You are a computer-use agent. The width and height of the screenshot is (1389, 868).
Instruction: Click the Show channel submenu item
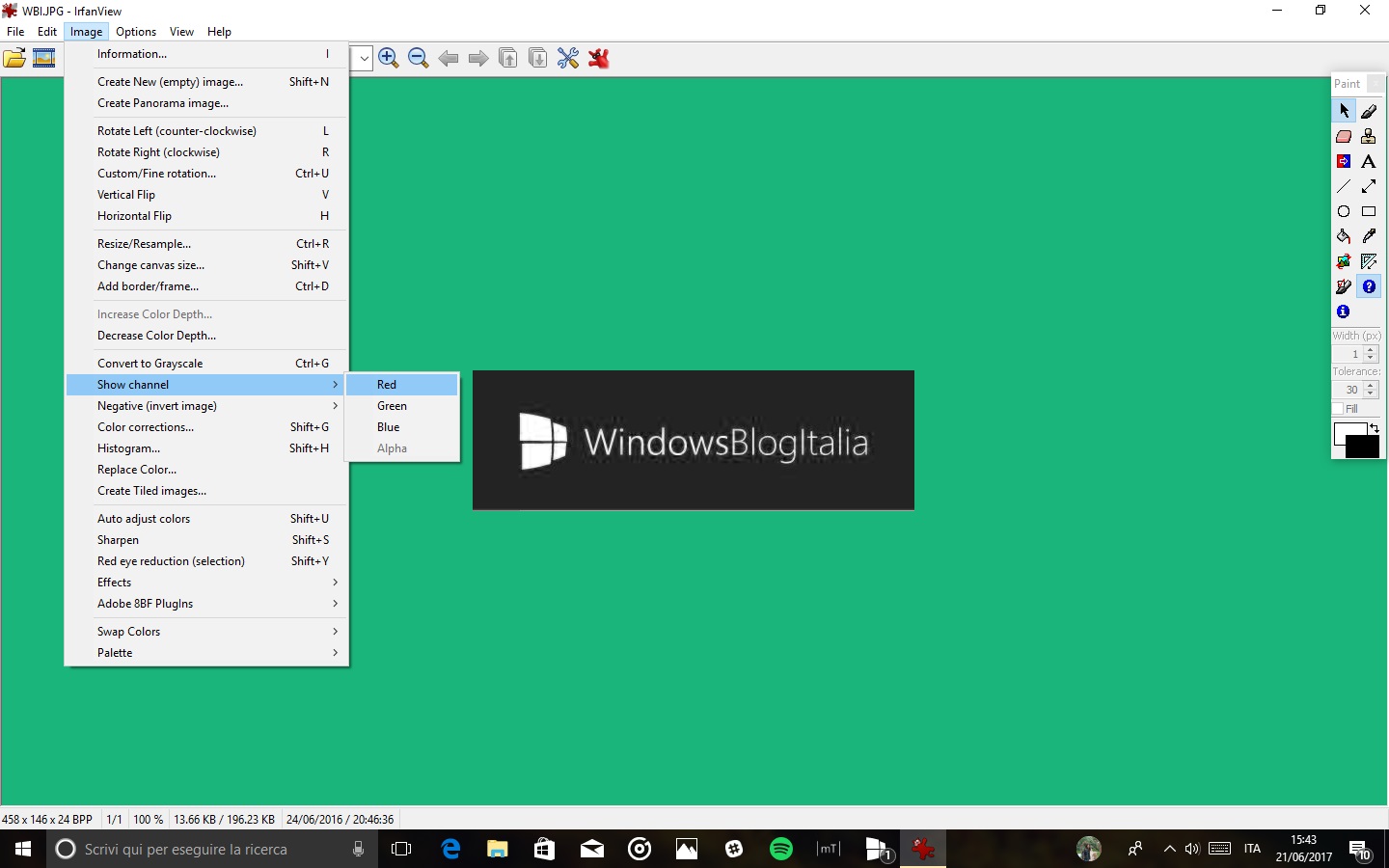point(206,385)
